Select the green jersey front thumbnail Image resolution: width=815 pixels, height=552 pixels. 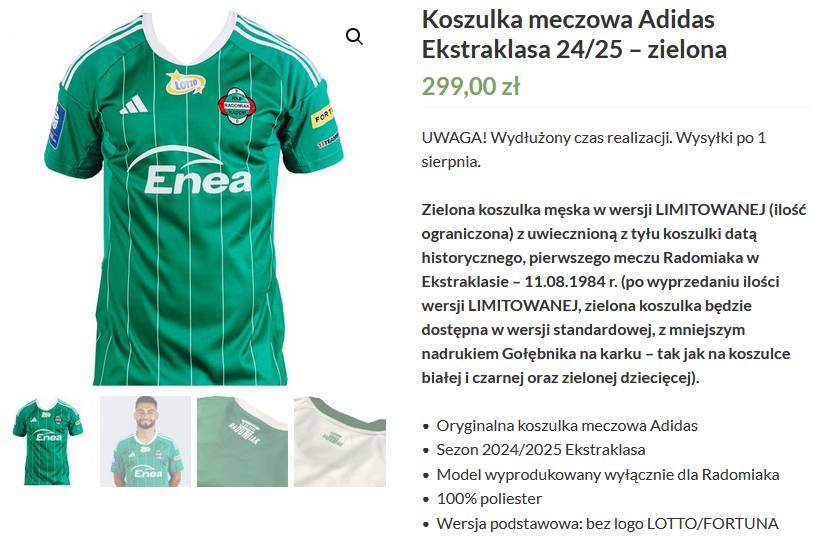[x=48, y=441]
